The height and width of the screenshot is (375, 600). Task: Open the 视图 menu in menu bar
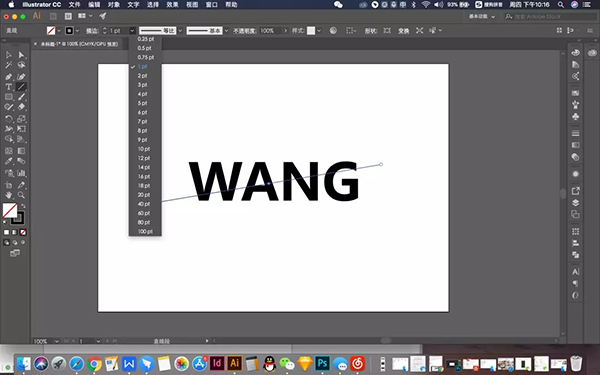click(192, 5)
